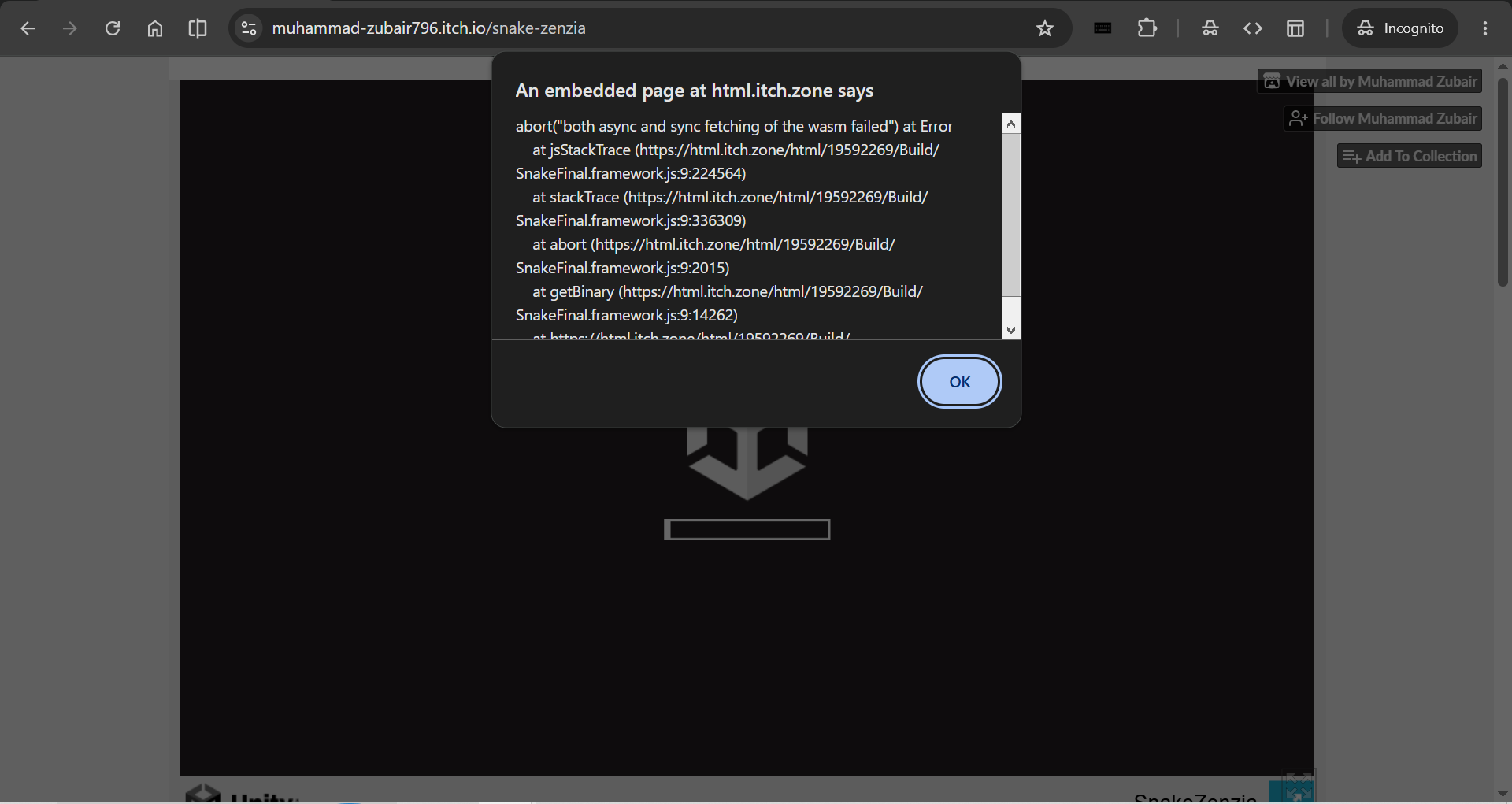Click the dialog scrollbar thumb
This screenshot has height=804, width=1512.
[x=1011, y=214]
